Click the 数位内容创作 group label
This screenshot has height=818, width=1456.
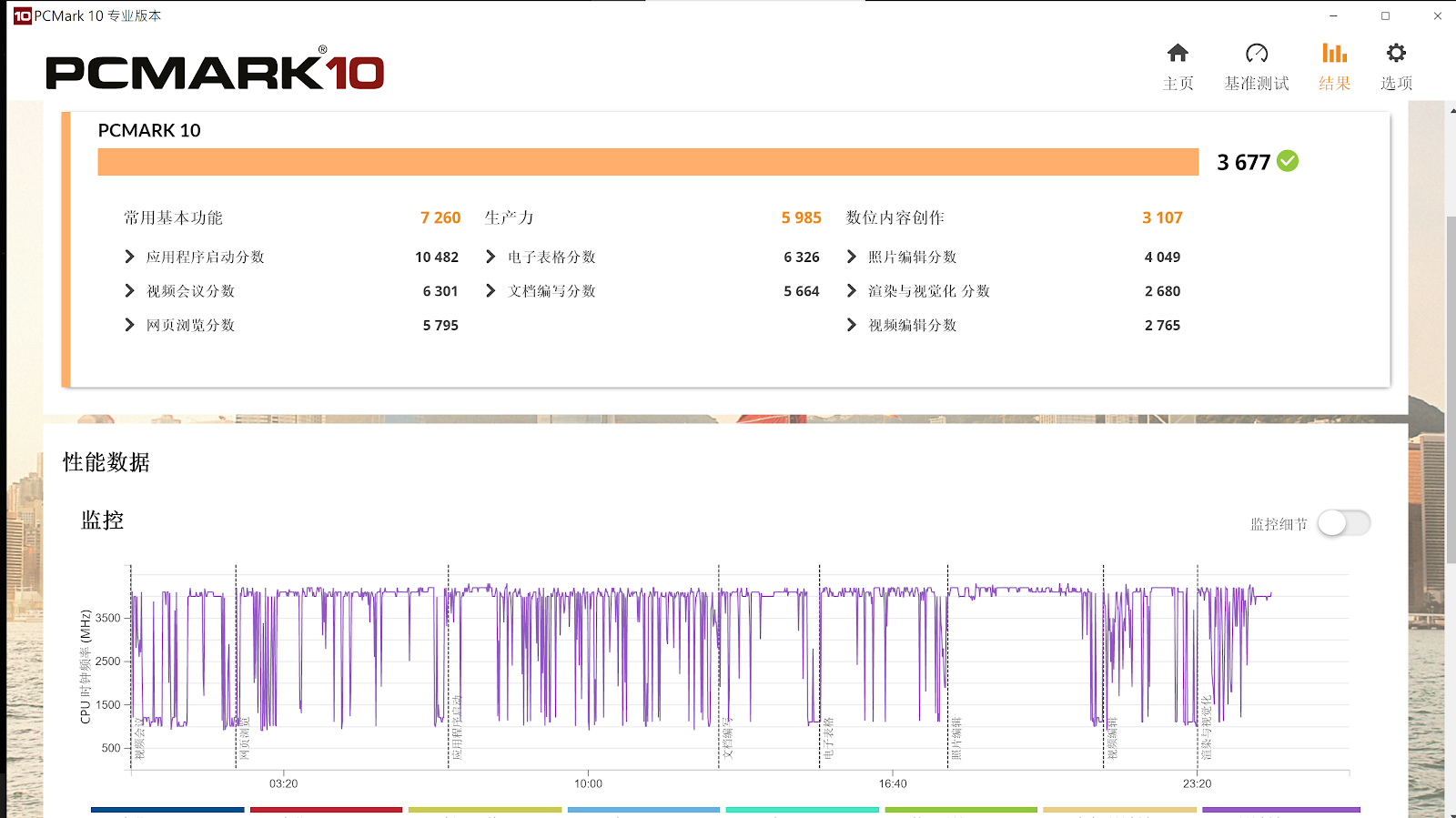pos(895,217)
